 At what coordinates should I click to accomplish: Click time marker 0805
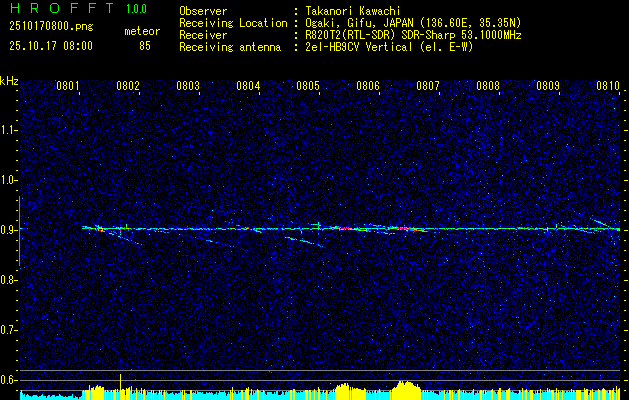click(308, 86)
